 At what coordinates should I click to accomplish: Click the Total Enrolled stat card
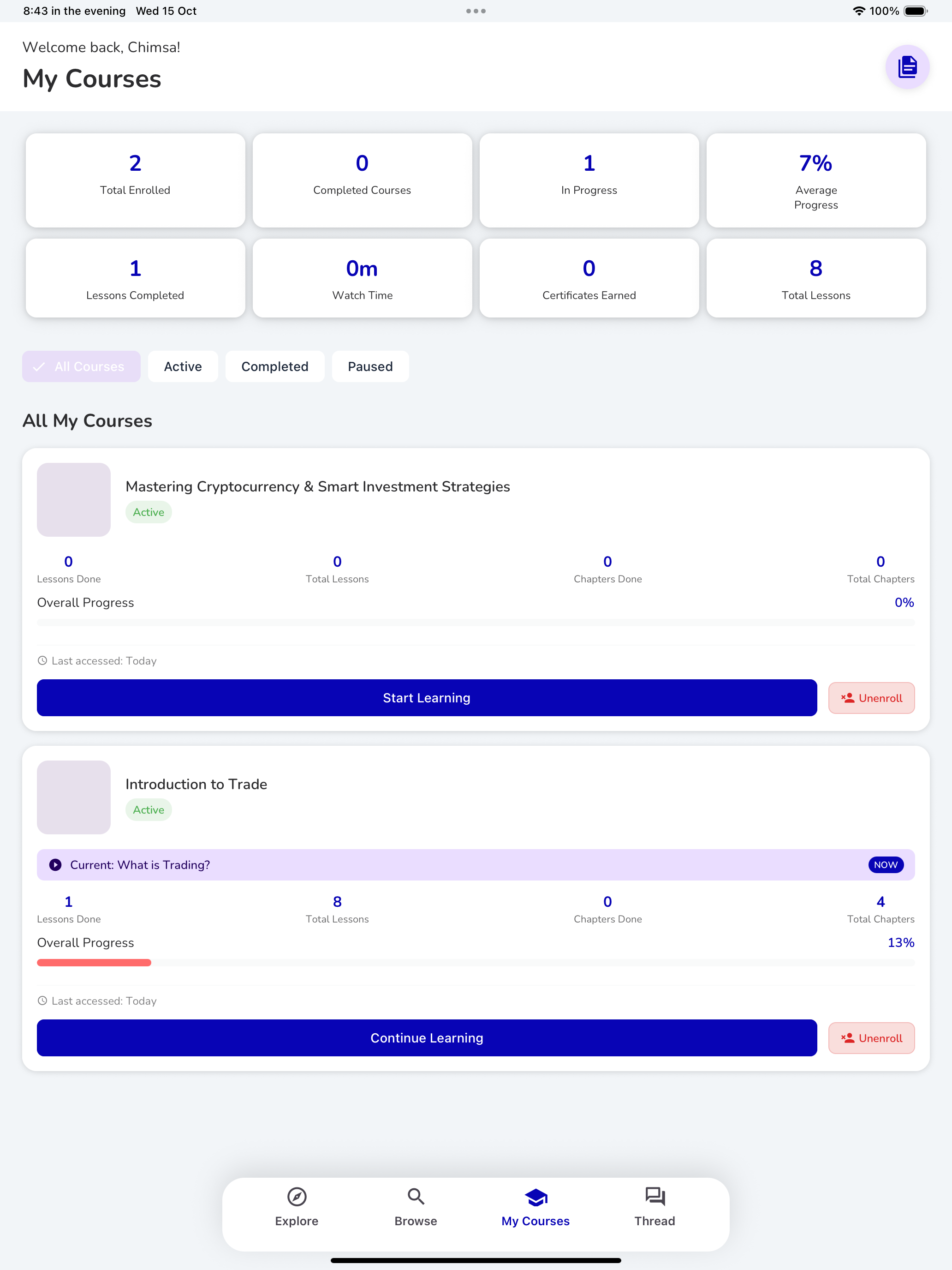click(x=136, y=180)
